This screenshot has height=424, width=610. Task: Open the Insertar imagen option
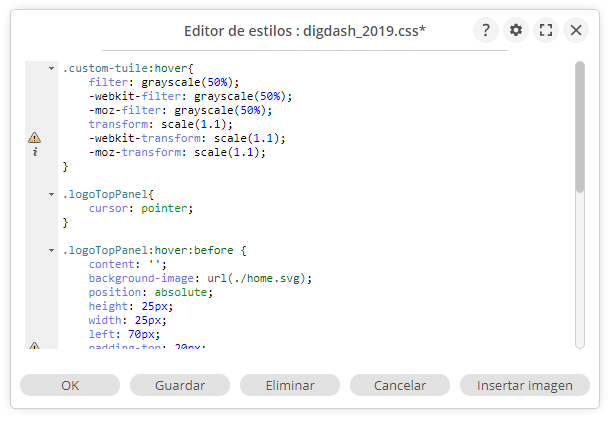pos(525,385)
